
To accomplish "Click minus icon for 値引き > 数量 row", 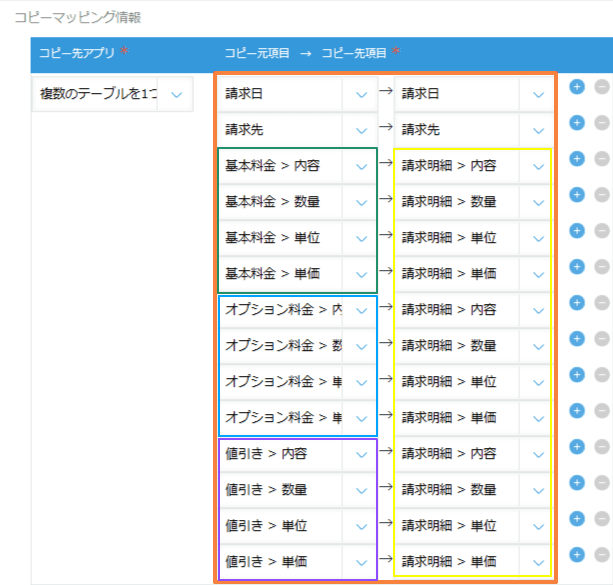I will pyautogui.click(x=602, y=483).
